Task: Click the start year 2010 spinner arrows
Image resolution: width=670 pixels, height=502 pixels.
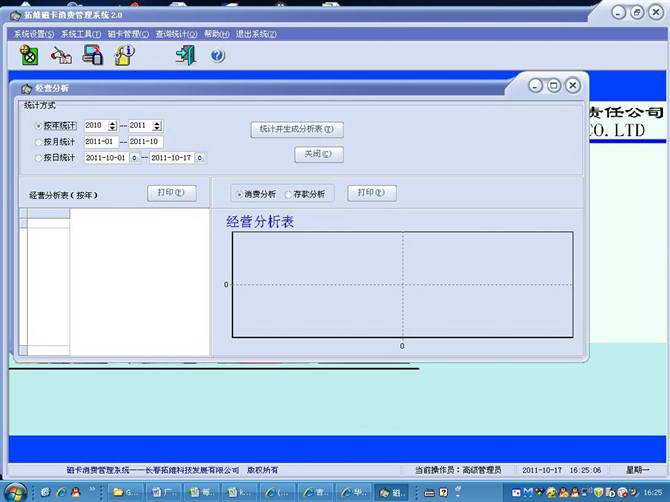Action: [x=112, y=126]
